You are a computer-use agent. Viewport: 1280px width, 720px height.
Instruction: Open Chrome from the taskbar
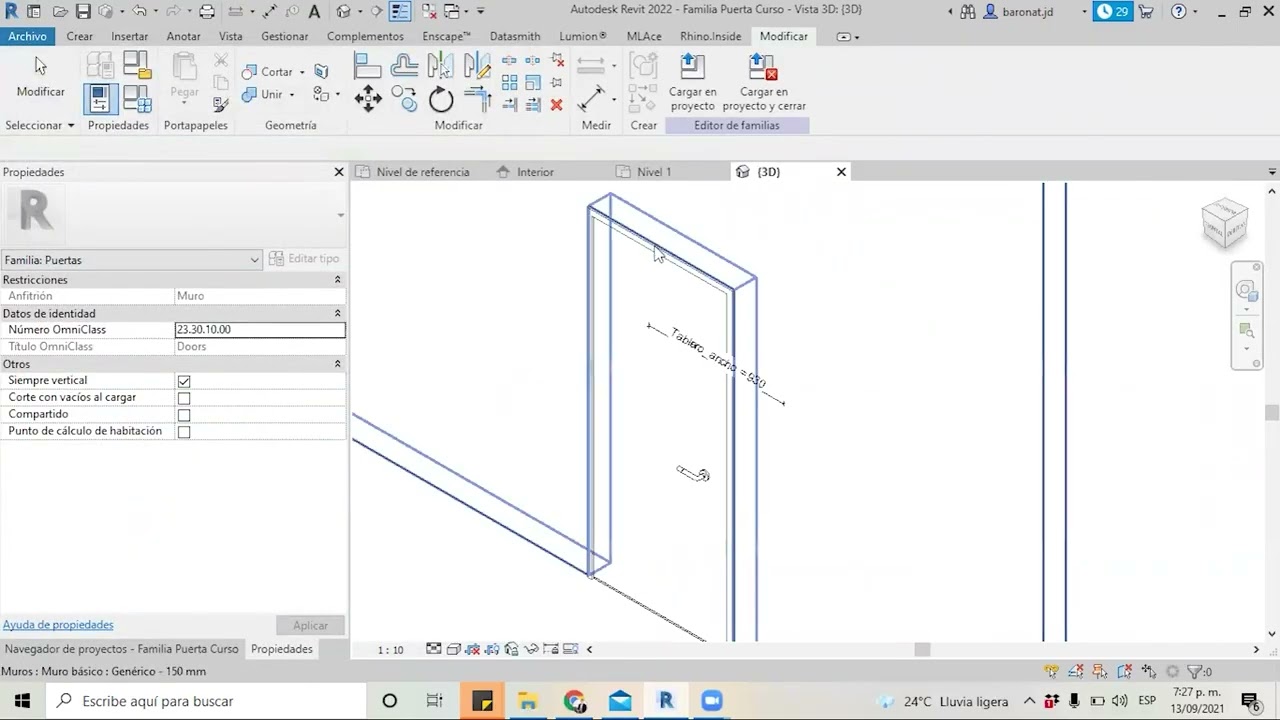pos(574,701)
